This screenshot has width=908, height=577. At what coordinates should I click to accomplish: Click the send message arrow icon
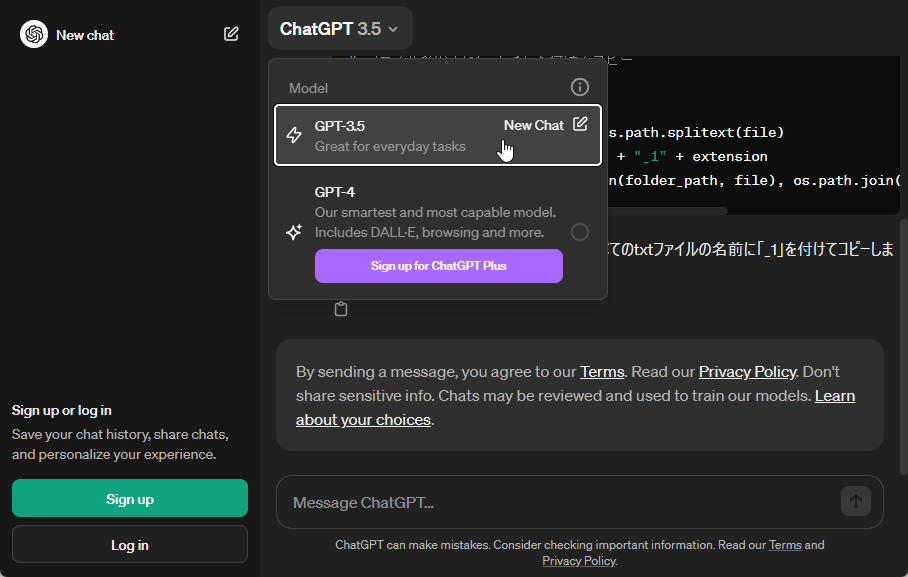(855, 501)
